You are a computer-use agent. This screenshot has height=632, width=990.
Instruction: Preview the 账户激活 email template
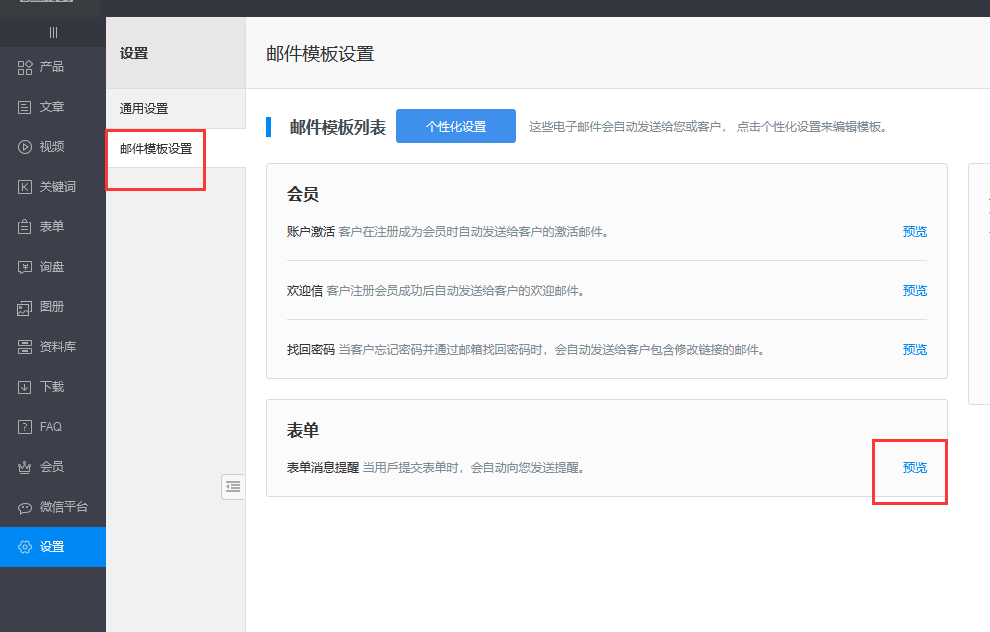pos(914,232)
